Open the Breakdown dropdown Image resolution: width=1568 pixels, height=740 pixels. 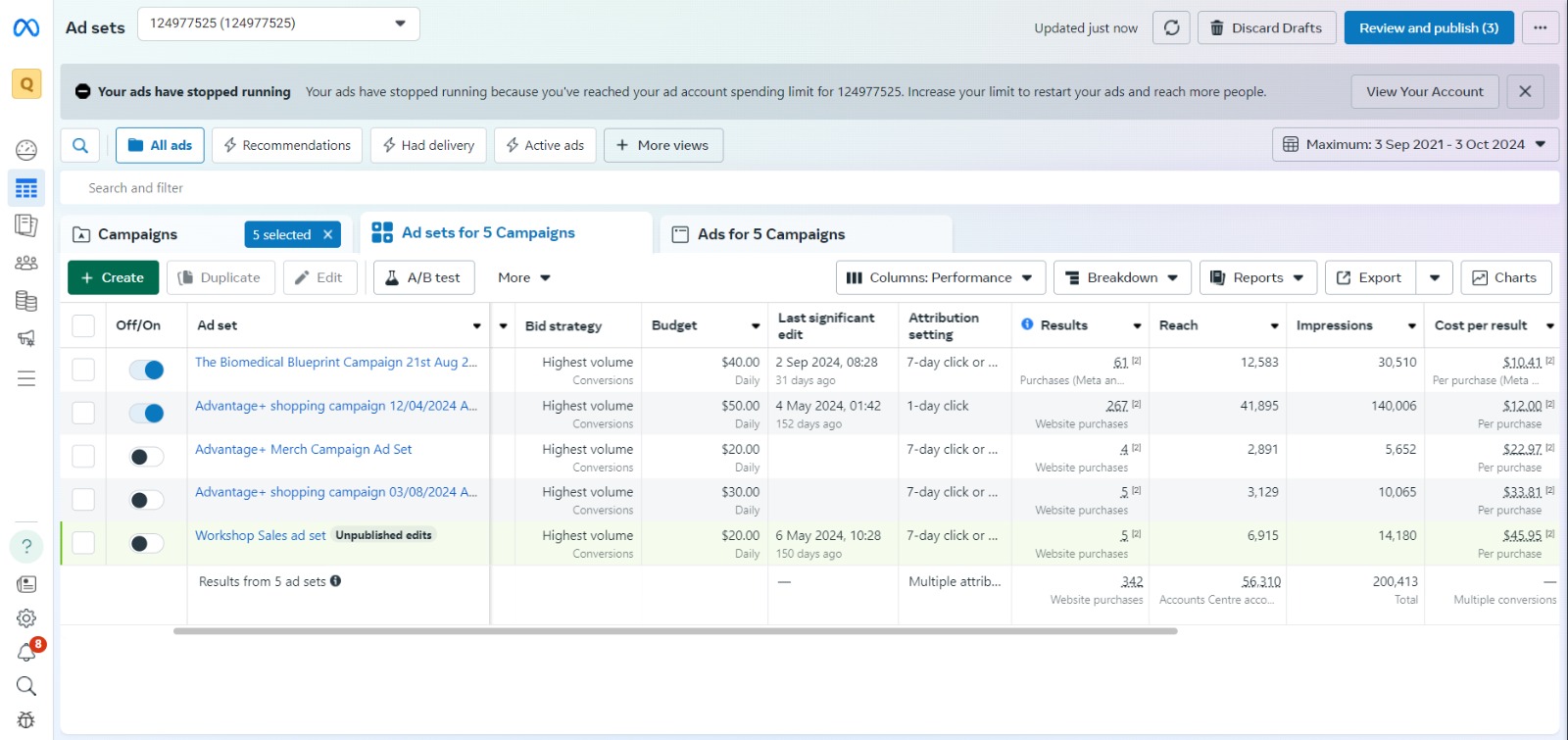(1122, 277)
